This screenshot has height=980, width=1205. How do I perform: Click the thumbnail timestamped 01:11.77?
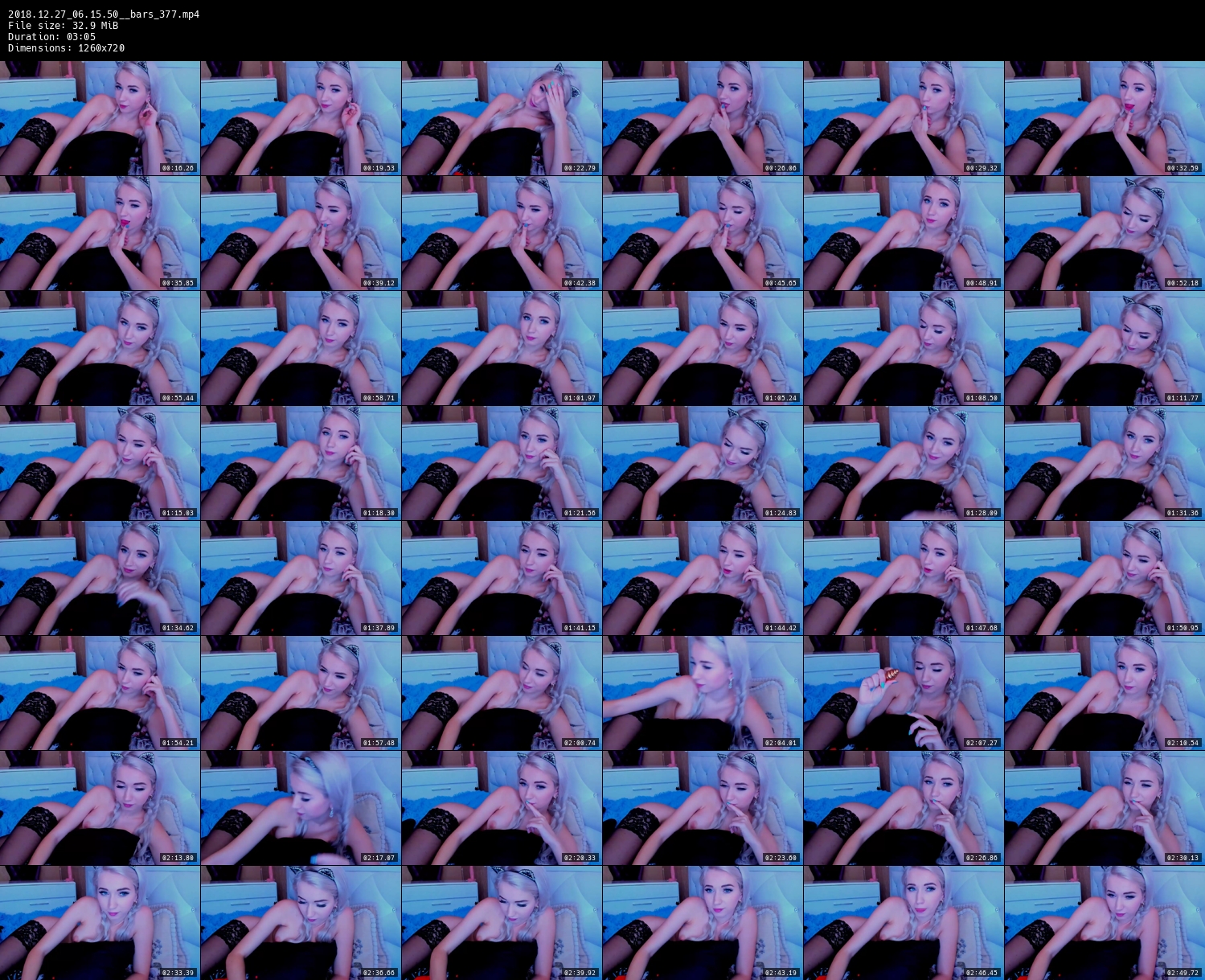pos(1105,348)
